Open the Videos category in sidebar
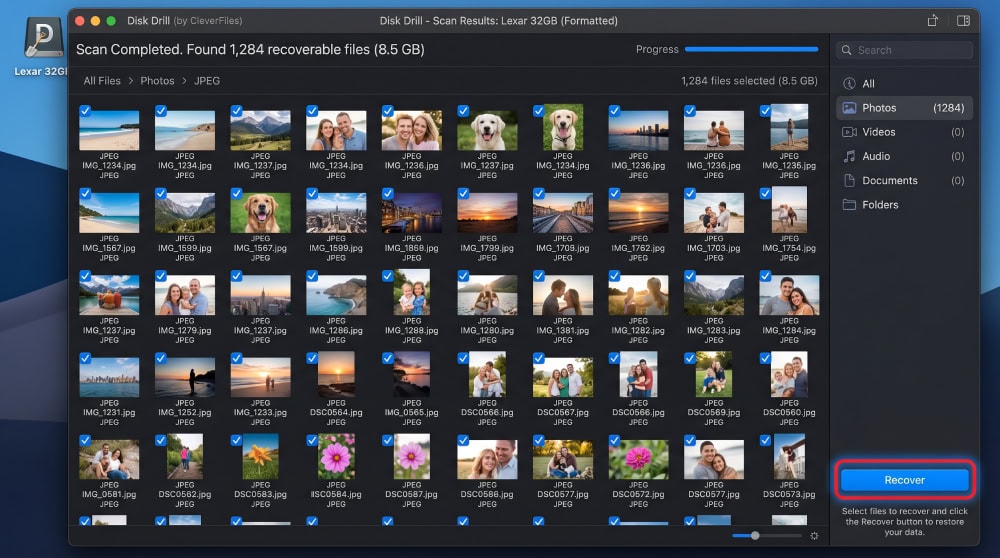The width and height of the screenshot is (1000, 558). pyautogui.click(x=904, y=132)
